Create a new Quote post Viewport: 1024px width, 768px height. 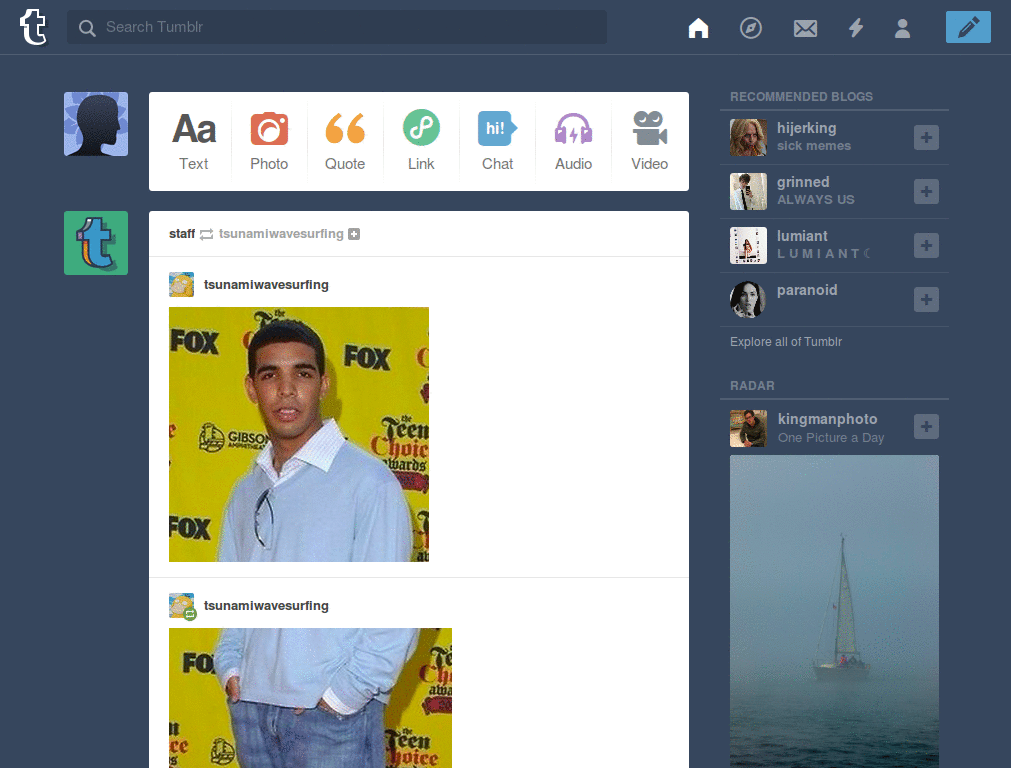pyautogui.click(x=345, y=141)
